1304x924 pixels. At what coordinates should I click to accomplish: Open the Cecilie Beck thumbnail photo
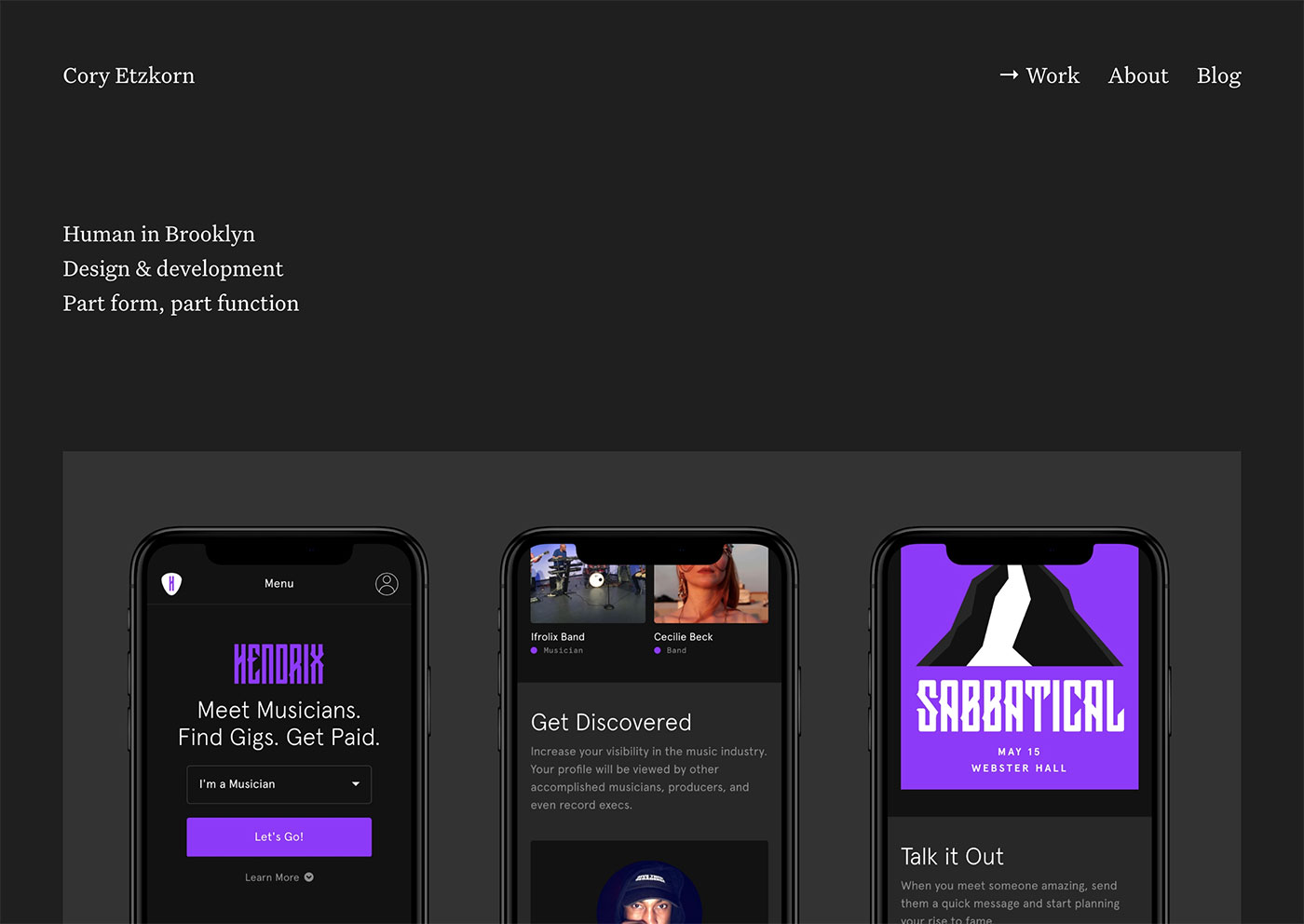[711, 583]
